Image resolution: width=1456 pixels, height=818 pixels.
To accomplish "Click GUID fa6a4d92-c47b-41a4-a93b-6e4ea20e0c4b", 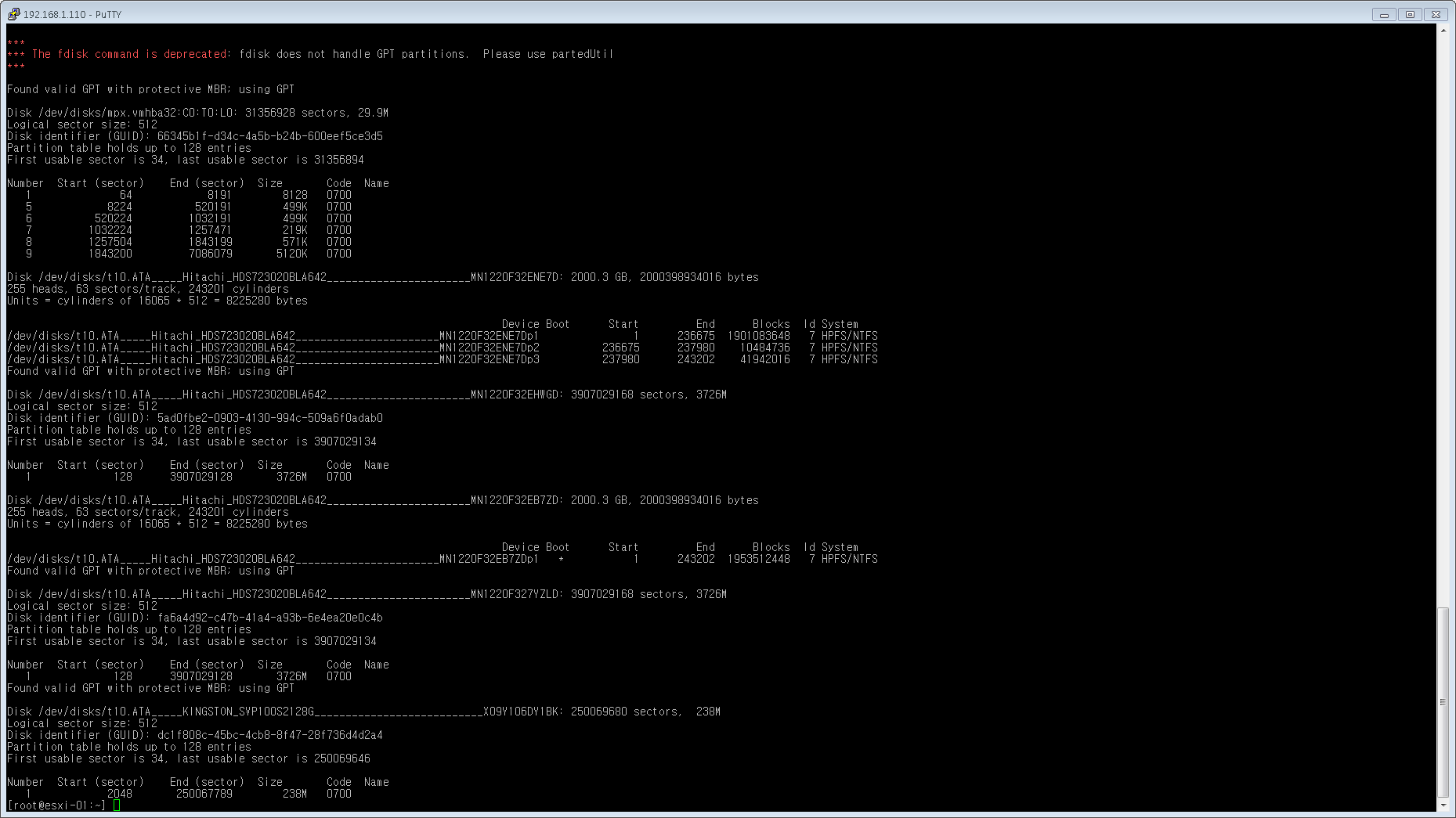I will point(270,618).
